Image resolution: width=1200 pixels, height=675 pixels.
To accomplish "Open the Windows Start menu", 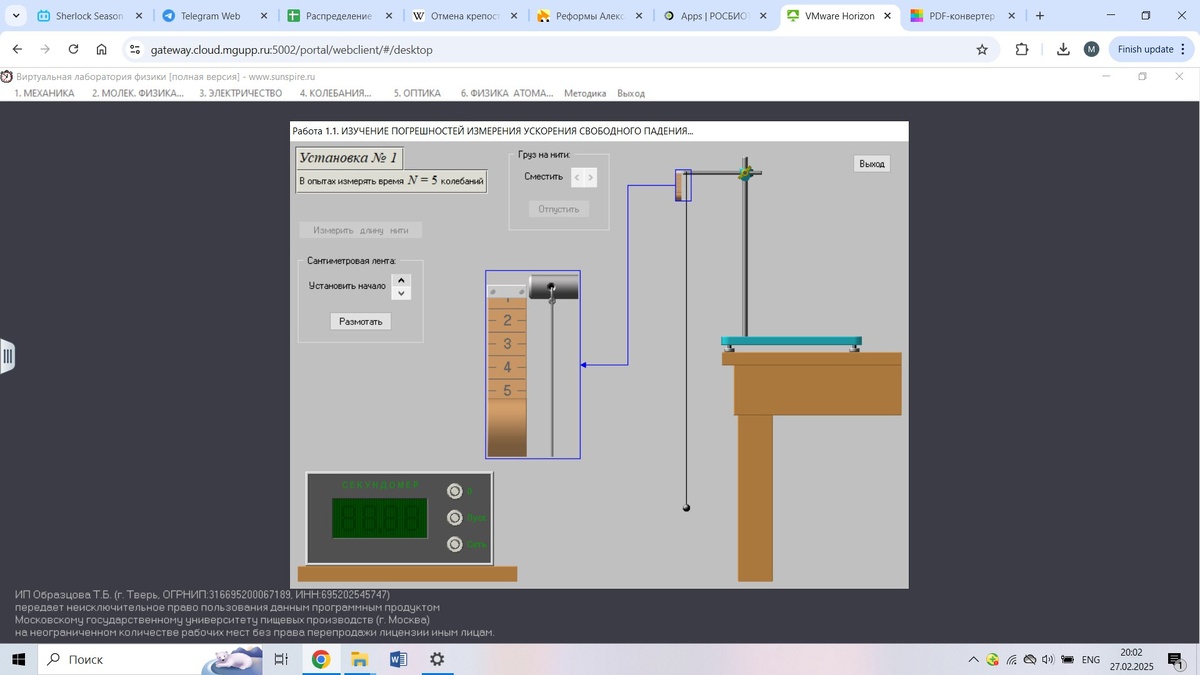I will (x=18, y=659).
